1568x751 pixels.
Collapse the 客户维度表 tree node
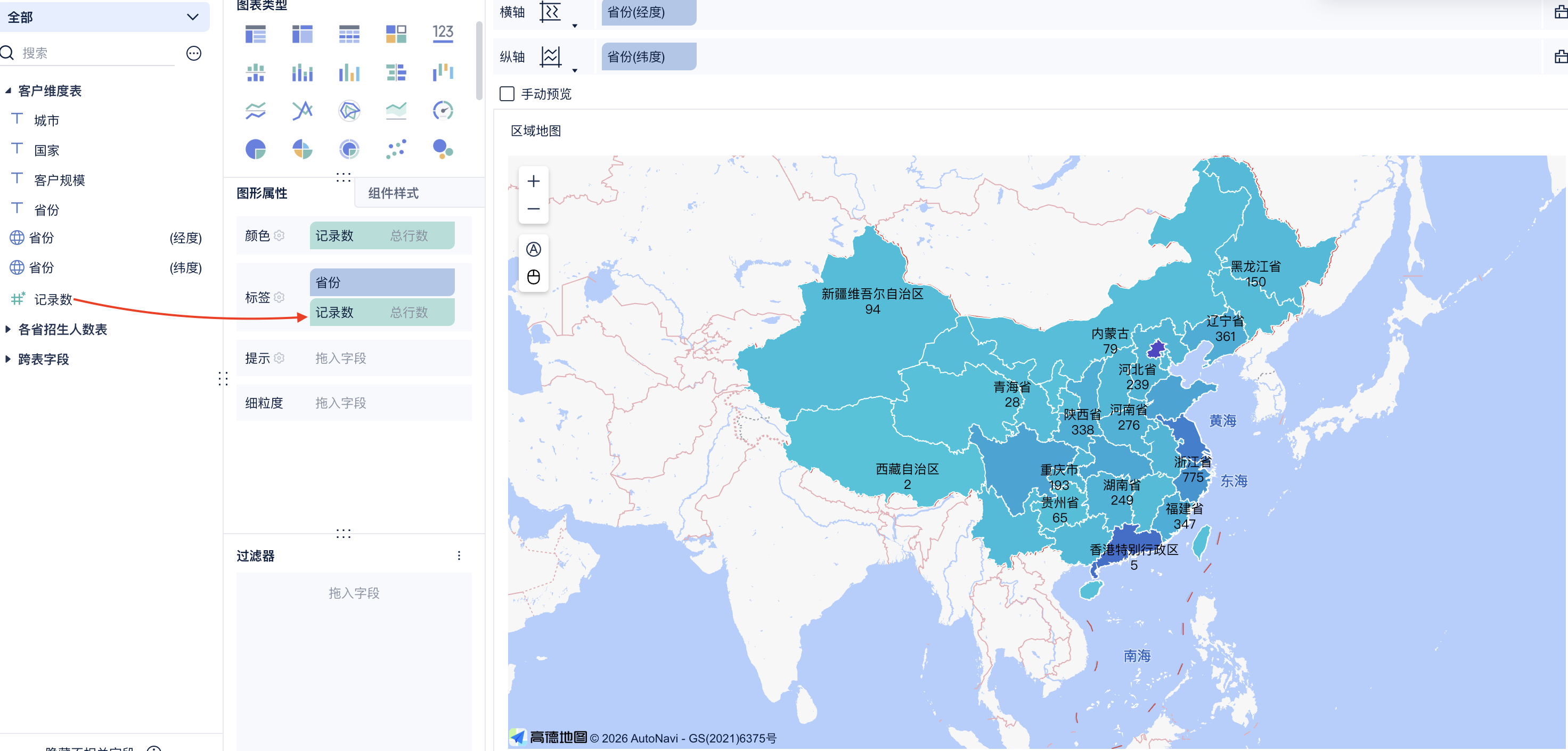tap(8, 91)
